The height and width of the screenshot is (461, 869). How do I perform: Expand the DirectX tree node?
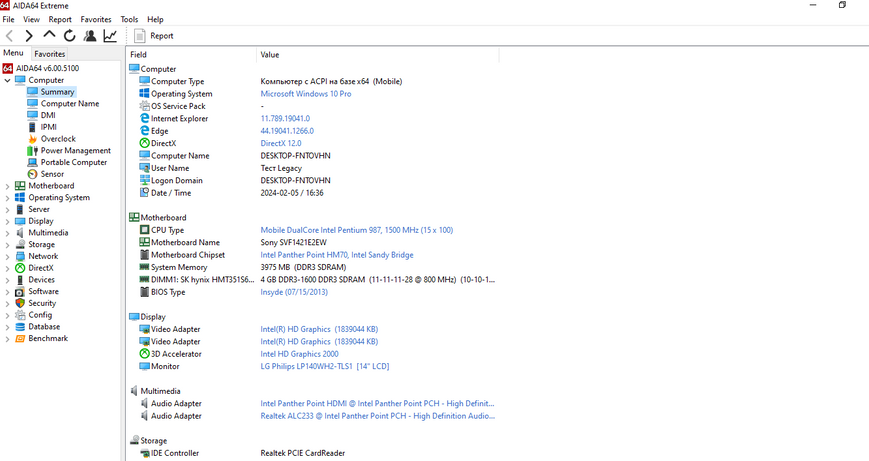[7, 268]
